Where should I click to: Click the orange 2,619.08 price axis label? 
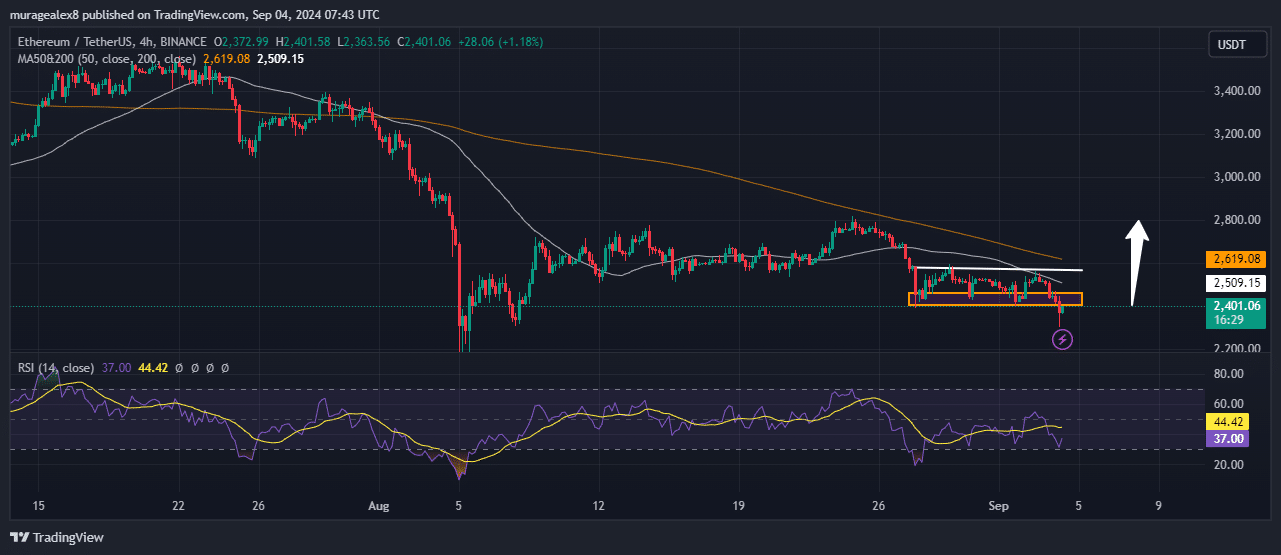(1234, 258)
